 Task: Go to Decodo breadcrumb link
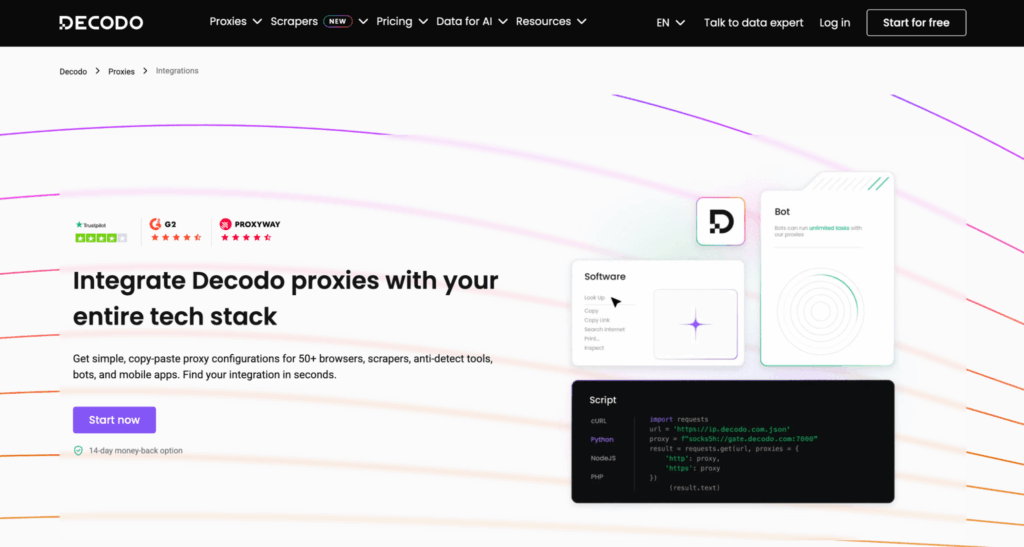73,72
